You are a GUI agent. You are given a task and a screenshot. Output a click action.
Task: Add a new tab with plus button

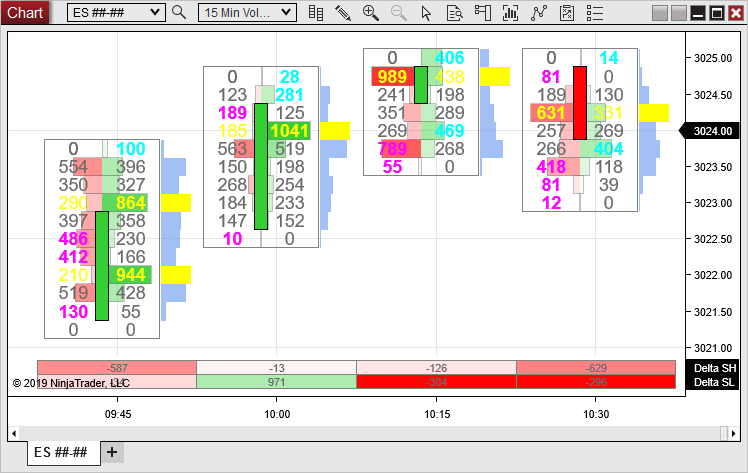[x=112, y=452]
